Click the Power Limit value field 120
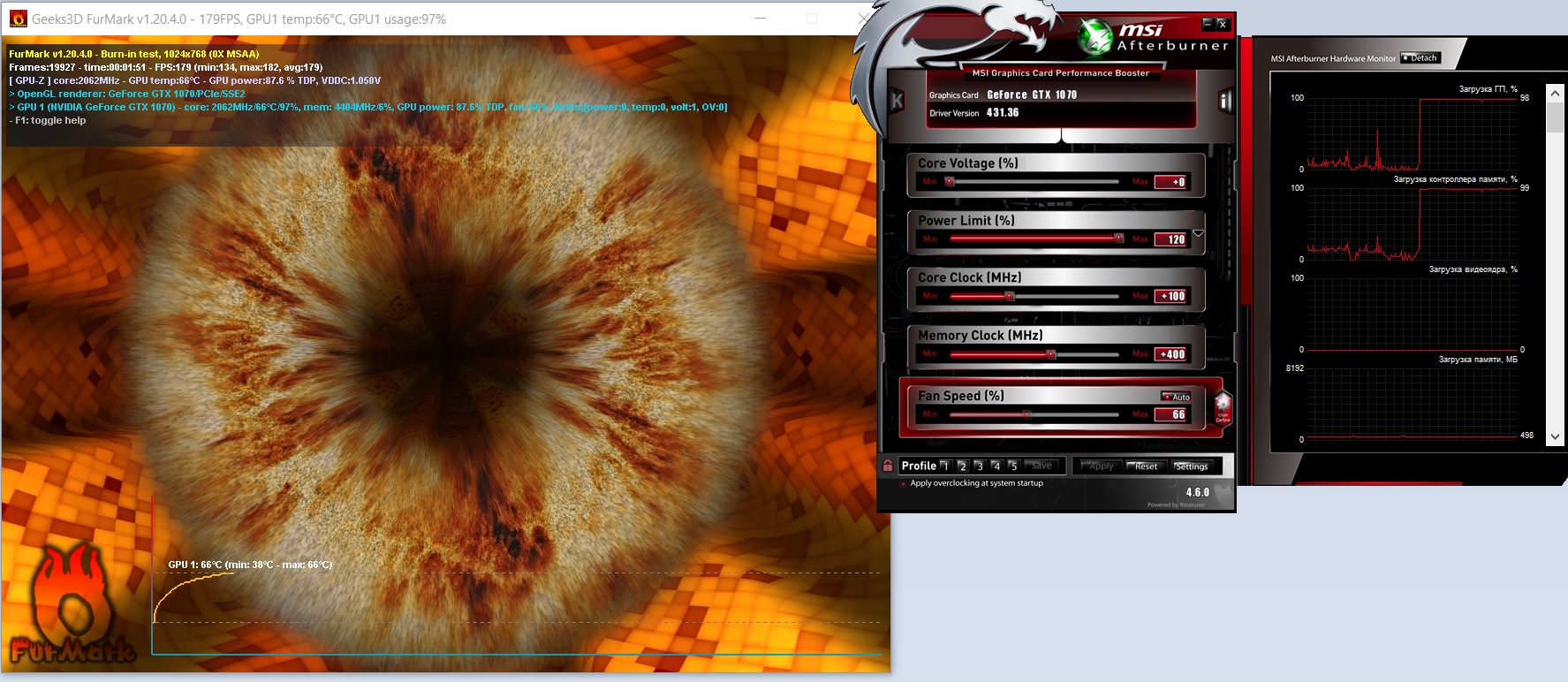 [1171, 239]
